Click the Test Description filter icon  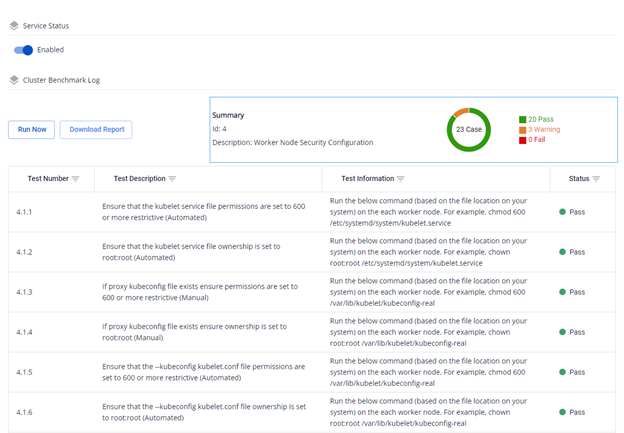[172, 179]
